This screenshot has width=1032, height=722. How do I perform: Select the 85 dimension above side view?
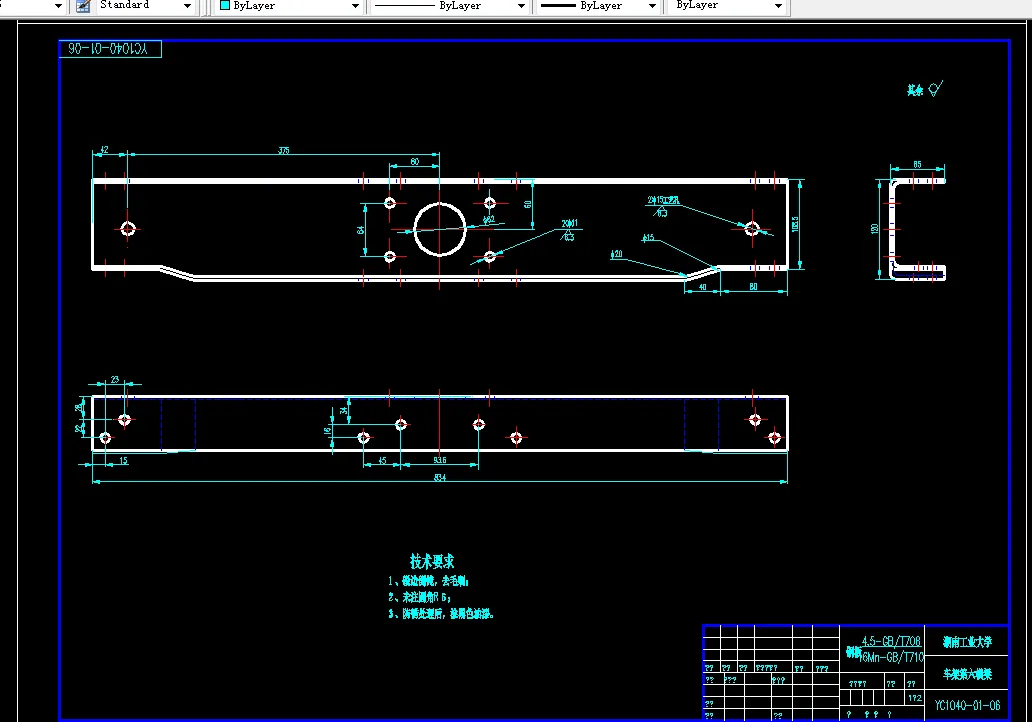click(917, 164)
